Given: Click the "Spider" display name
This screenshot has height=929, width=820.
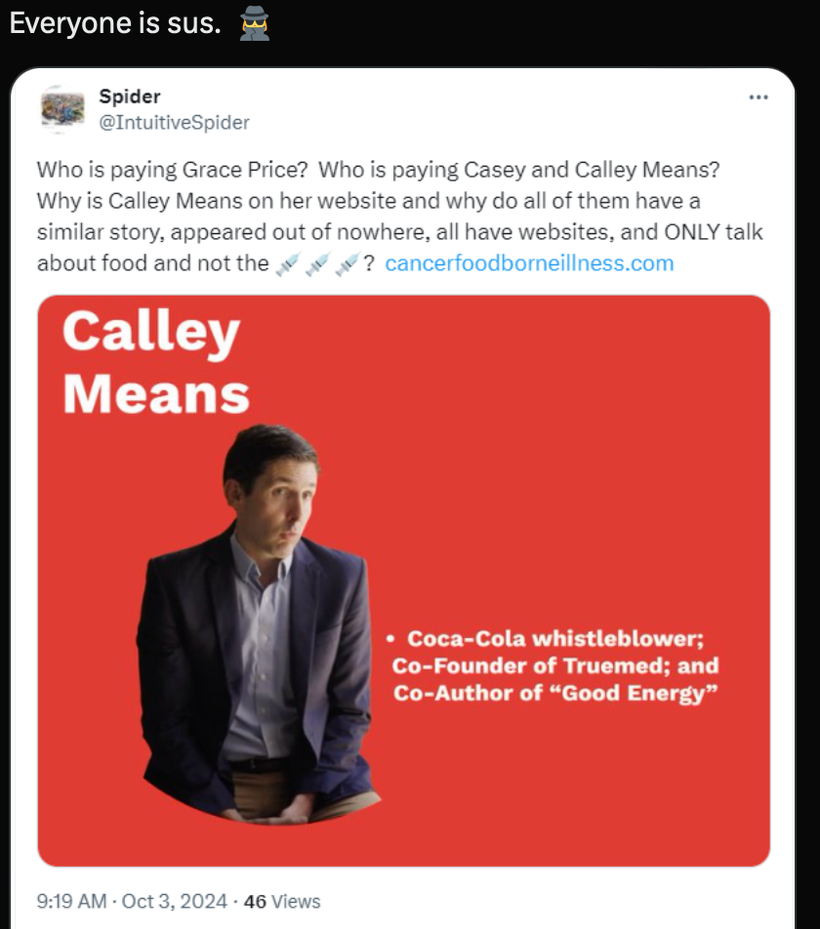Looking at the screenshot, I should click(129, 96).
